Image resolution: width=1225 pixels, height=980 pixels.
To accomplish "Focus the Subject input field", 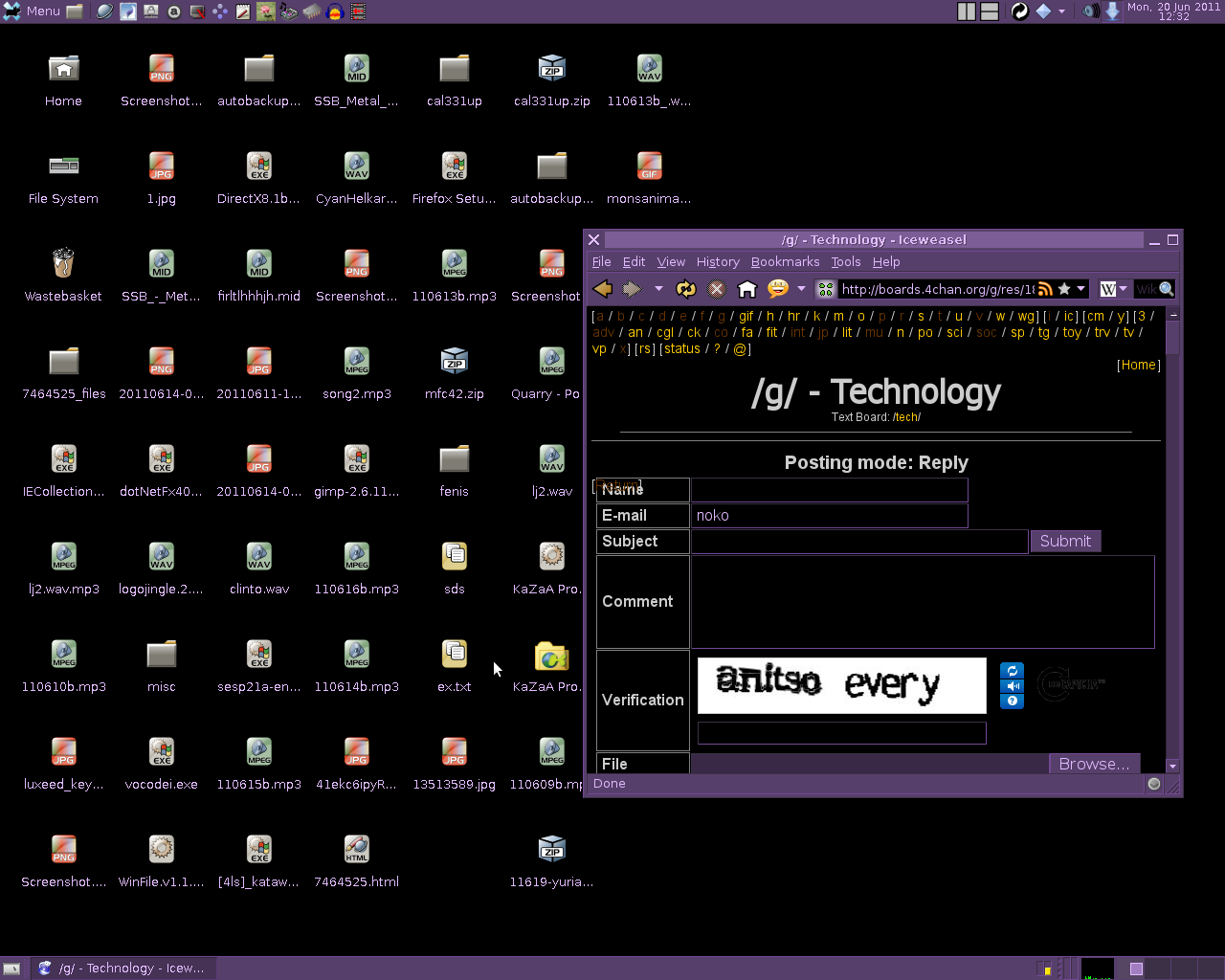I will [859, 542].
